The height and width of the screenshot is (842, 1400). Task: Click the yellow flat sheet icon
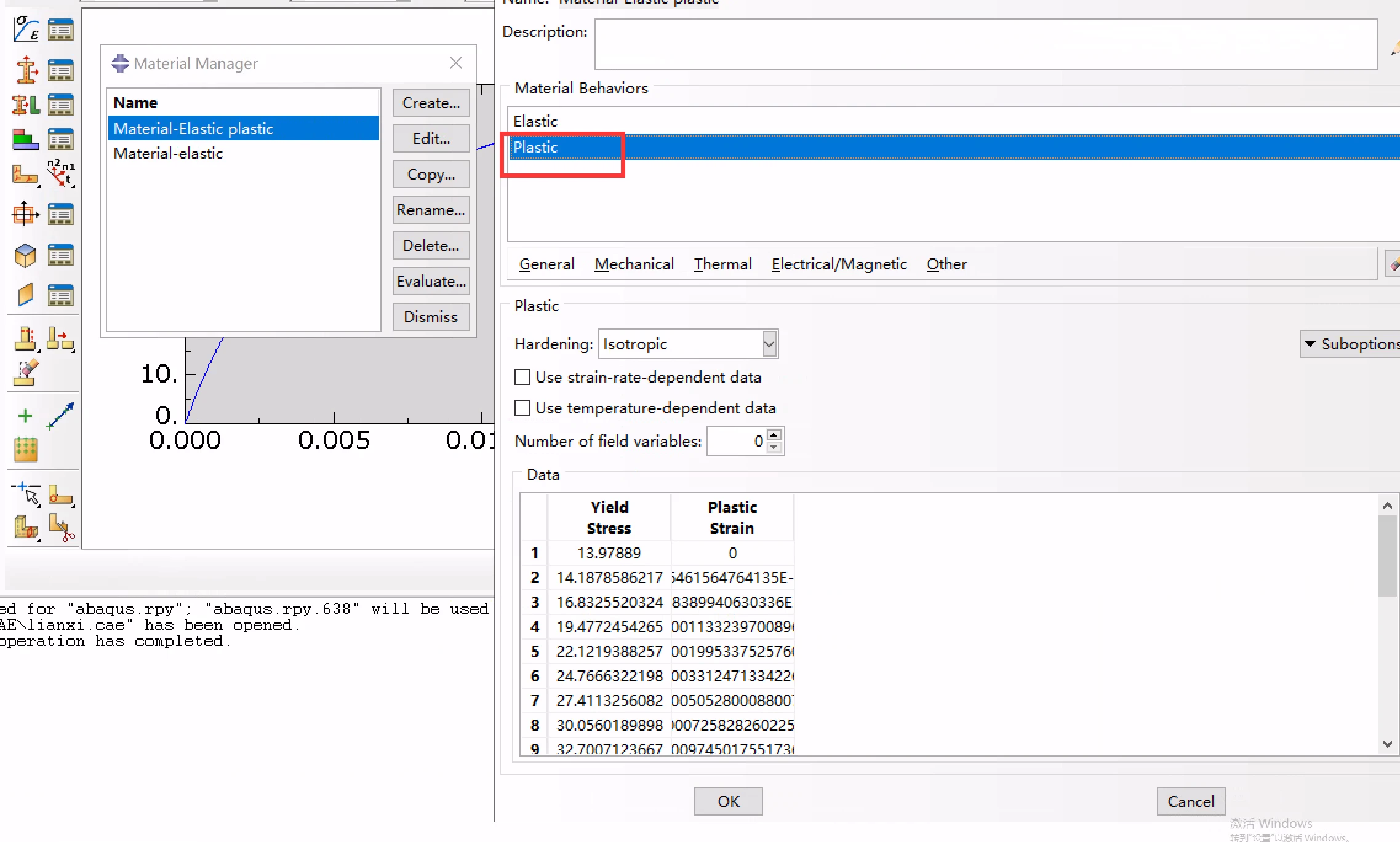[x=26, y=295]
